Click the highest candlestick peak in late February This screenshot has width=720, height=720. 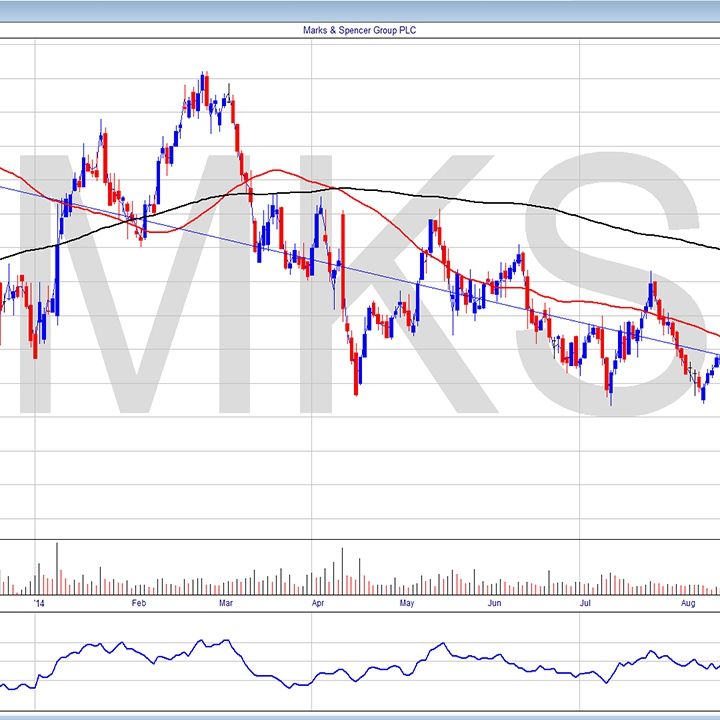204,80
